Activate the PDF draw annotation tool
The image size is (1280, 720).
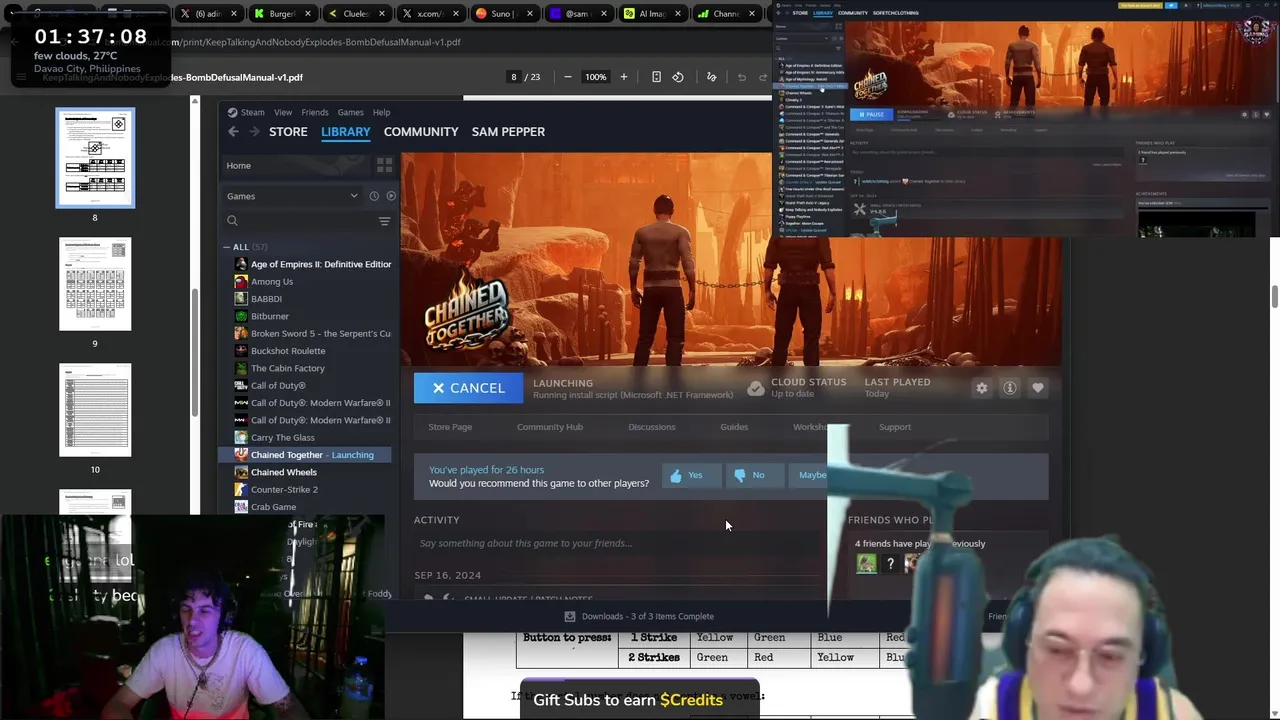point(712,77)
